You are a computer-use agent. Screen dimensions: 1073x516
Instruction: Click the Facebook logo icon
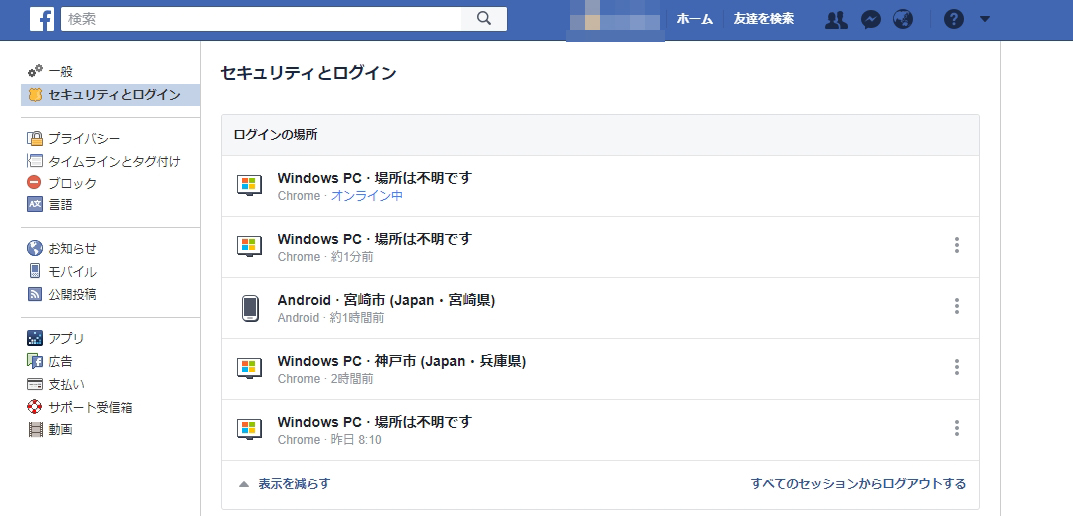42,18
